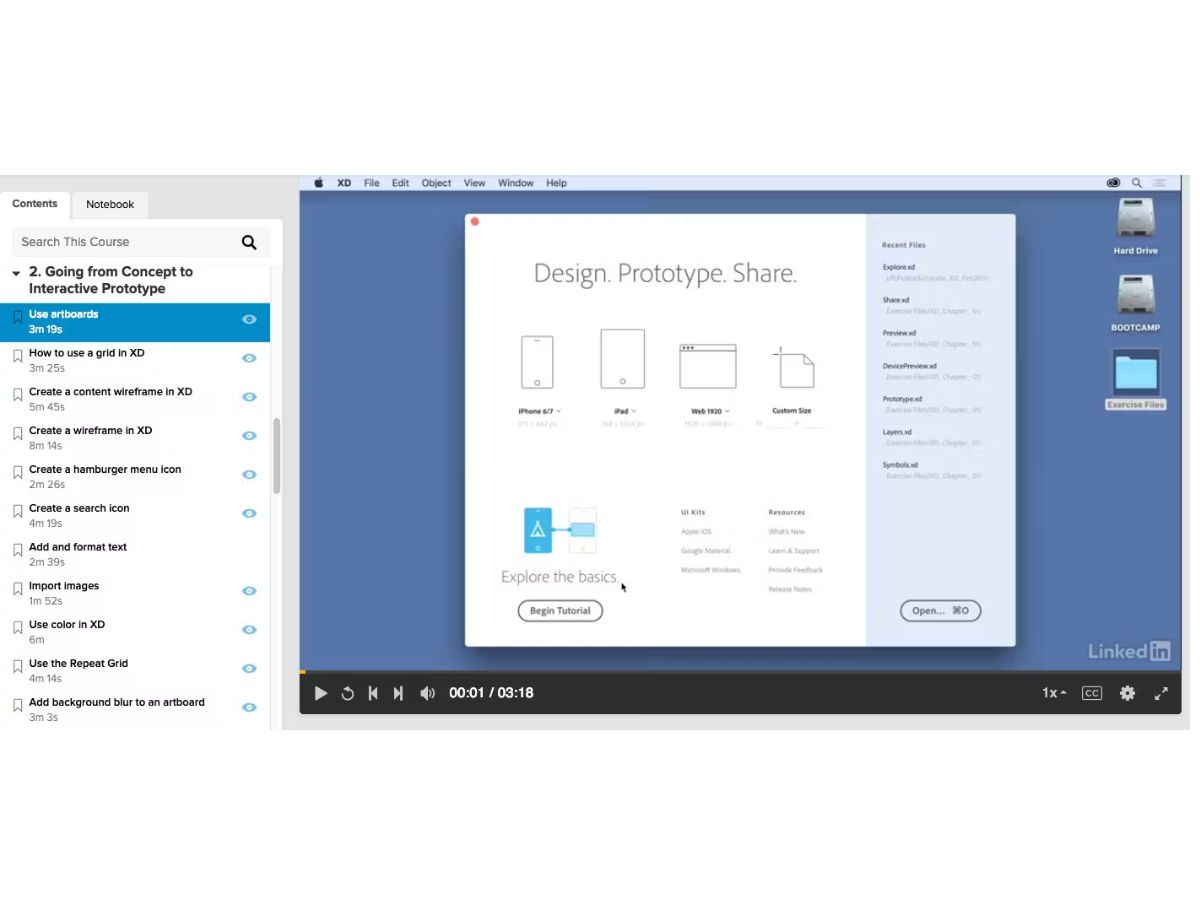The image size is (1200, 900).
Task: Open the Edit menu in XD
Action: pyautogui.click(x=400, y=183)
